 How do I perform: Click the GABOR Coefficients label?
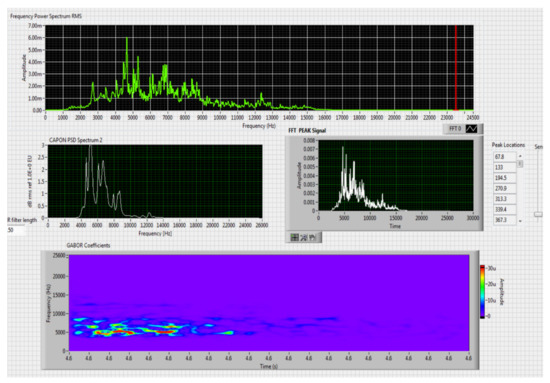click(88, 245)
